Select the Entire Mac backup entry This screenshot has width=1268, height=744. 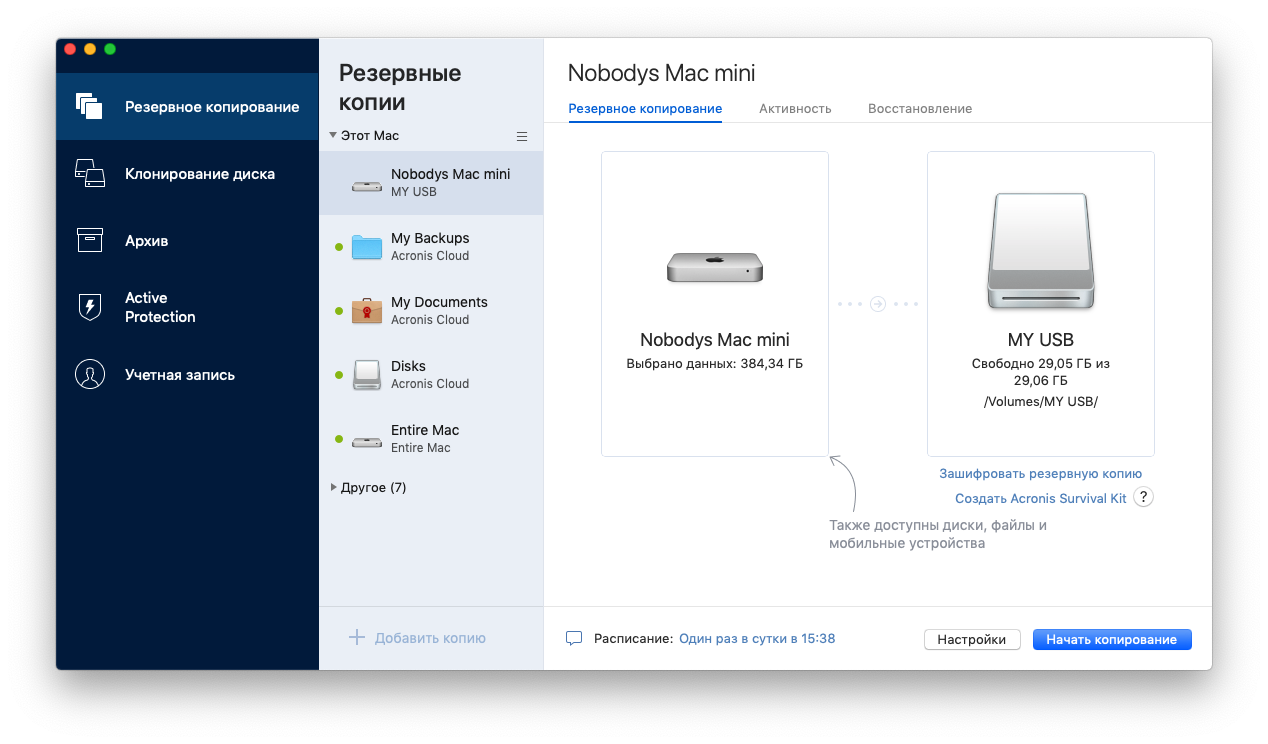point(431,439)
